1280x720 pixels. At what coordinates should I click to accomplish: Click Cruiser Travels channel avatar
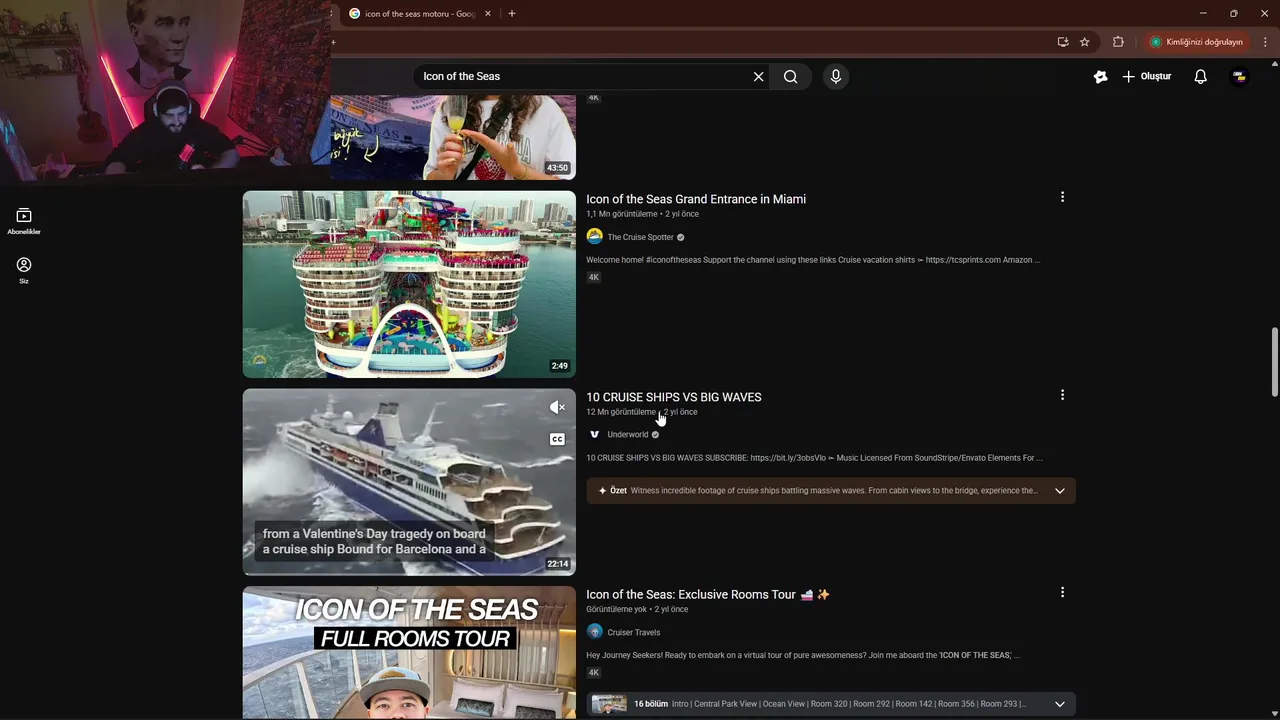click(x=595, y=632)
